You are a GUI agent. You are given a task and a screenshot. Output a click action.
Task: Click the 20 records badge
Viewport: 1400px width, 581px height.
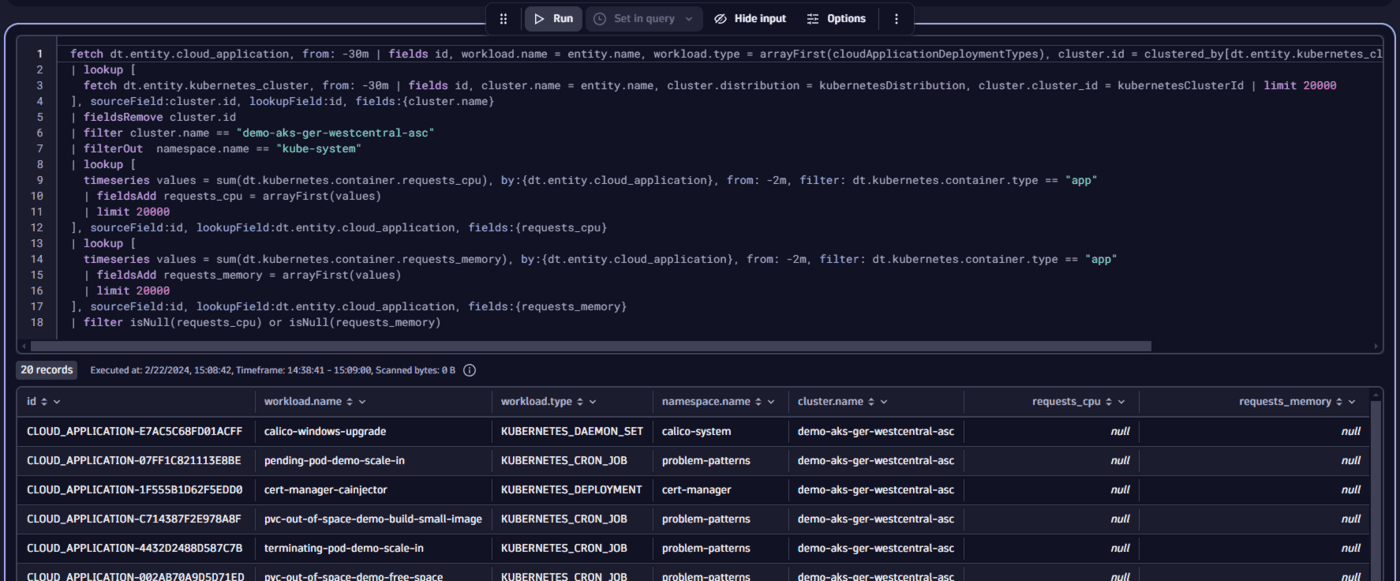point(46,369)
